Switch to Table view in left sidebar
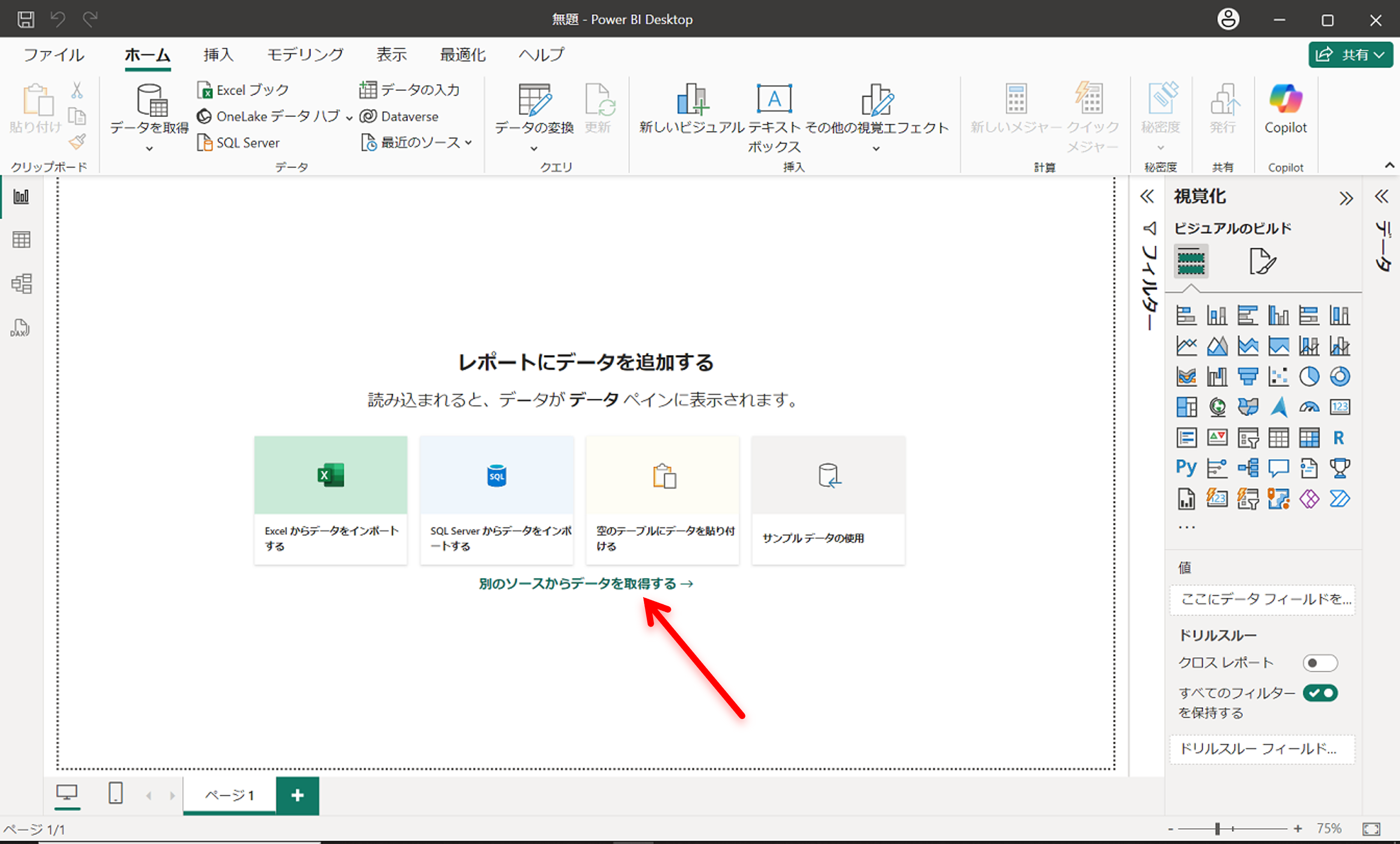Viewport: 1400px width, 844px height. coord(21,240)
